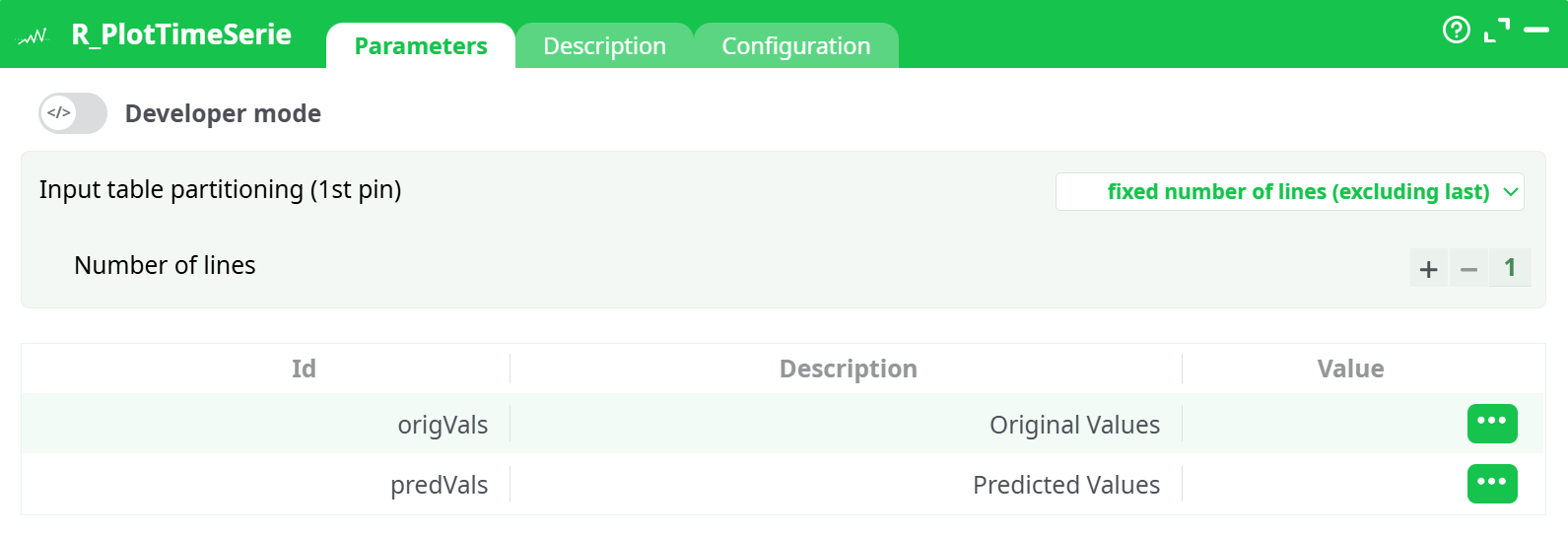Open the help question mark icon

[x=1456, y=31]
